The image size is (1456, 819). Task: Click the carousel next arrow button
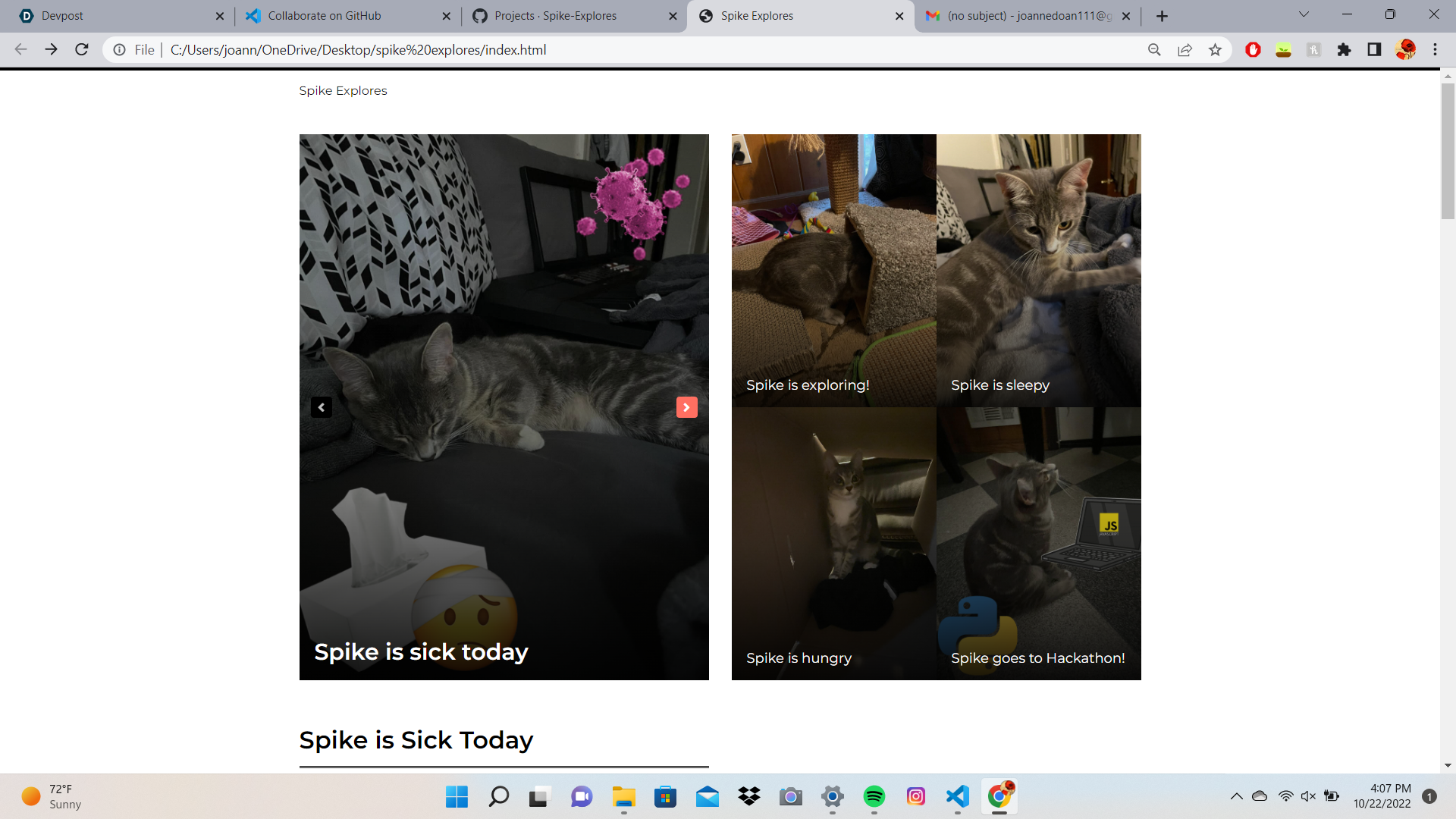point(686,407)
